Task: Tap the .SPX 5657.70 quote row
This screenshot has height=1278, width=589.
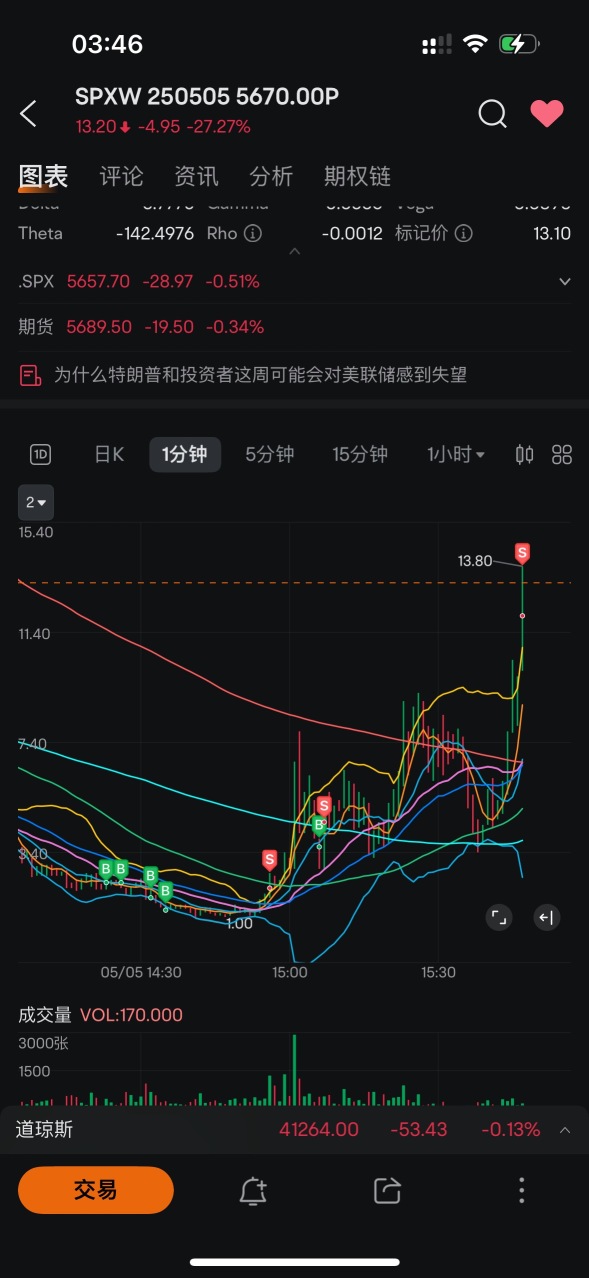Action: [x=294, y=282]
